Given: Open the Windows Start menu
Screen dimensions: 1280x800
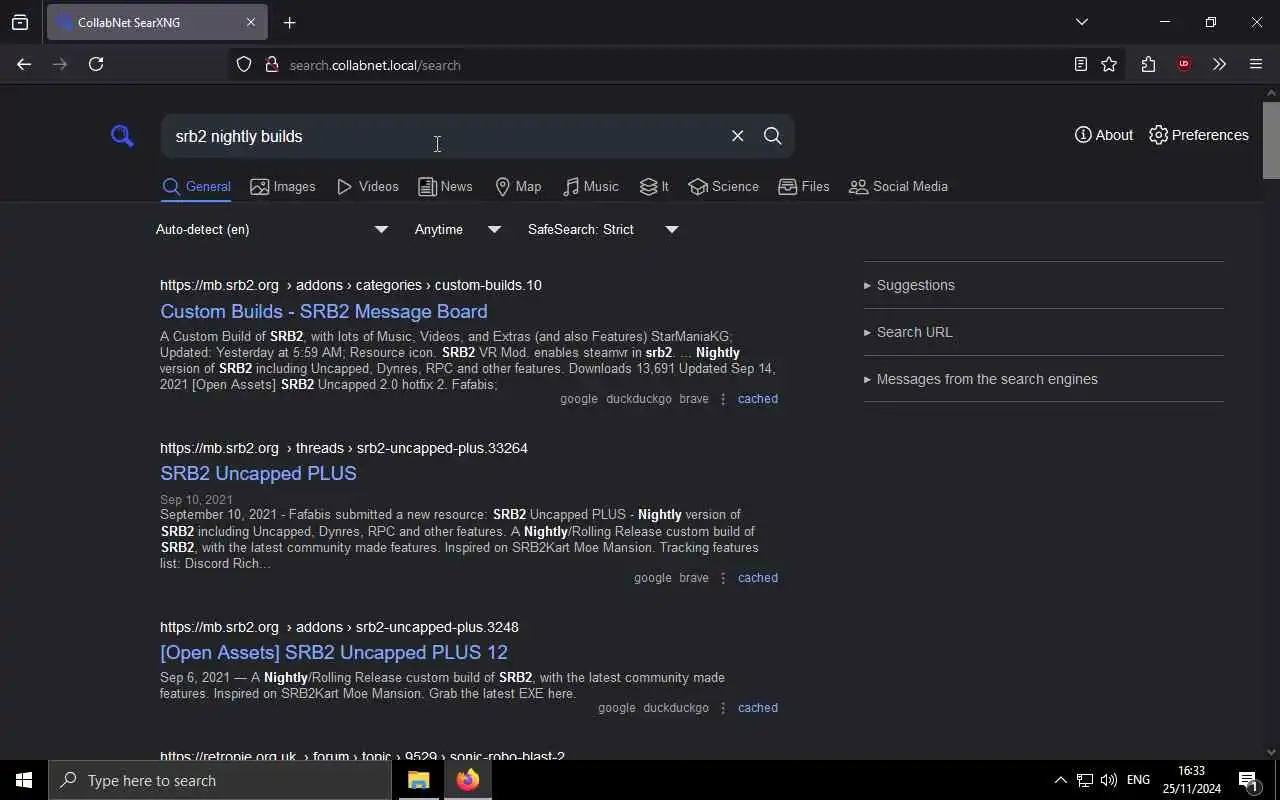Looking at the screenshot, I should [24, 780].
